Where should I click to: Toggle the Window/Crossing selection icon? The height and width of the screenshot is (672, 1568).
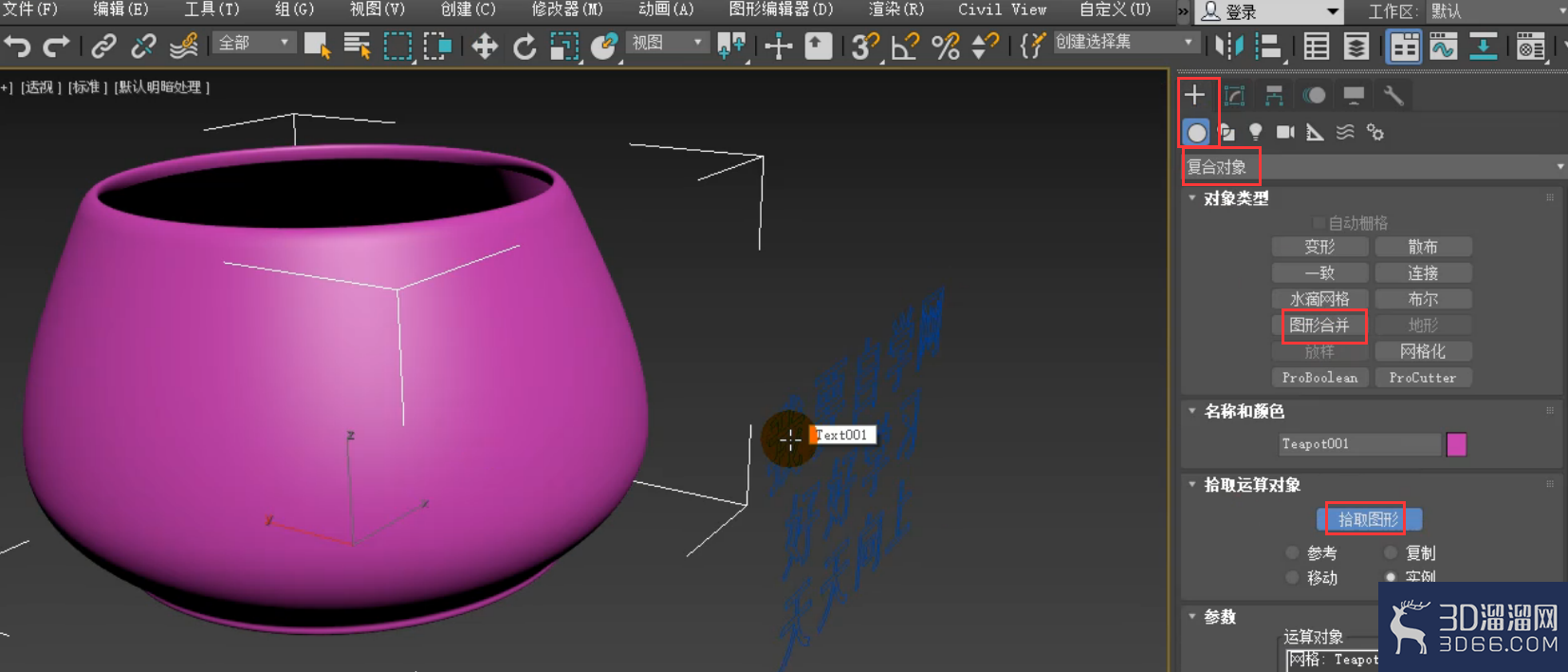[437, 45]
